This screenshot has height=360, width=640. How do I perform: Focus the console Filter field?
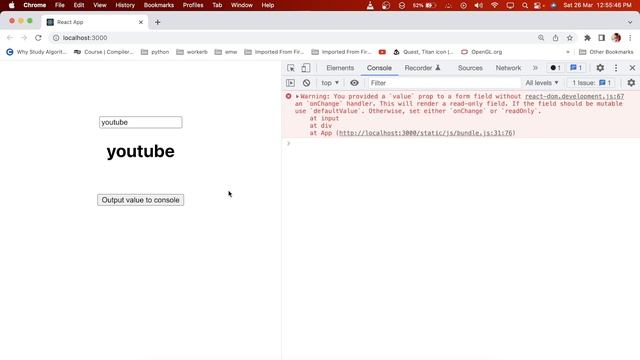(443, 83)
